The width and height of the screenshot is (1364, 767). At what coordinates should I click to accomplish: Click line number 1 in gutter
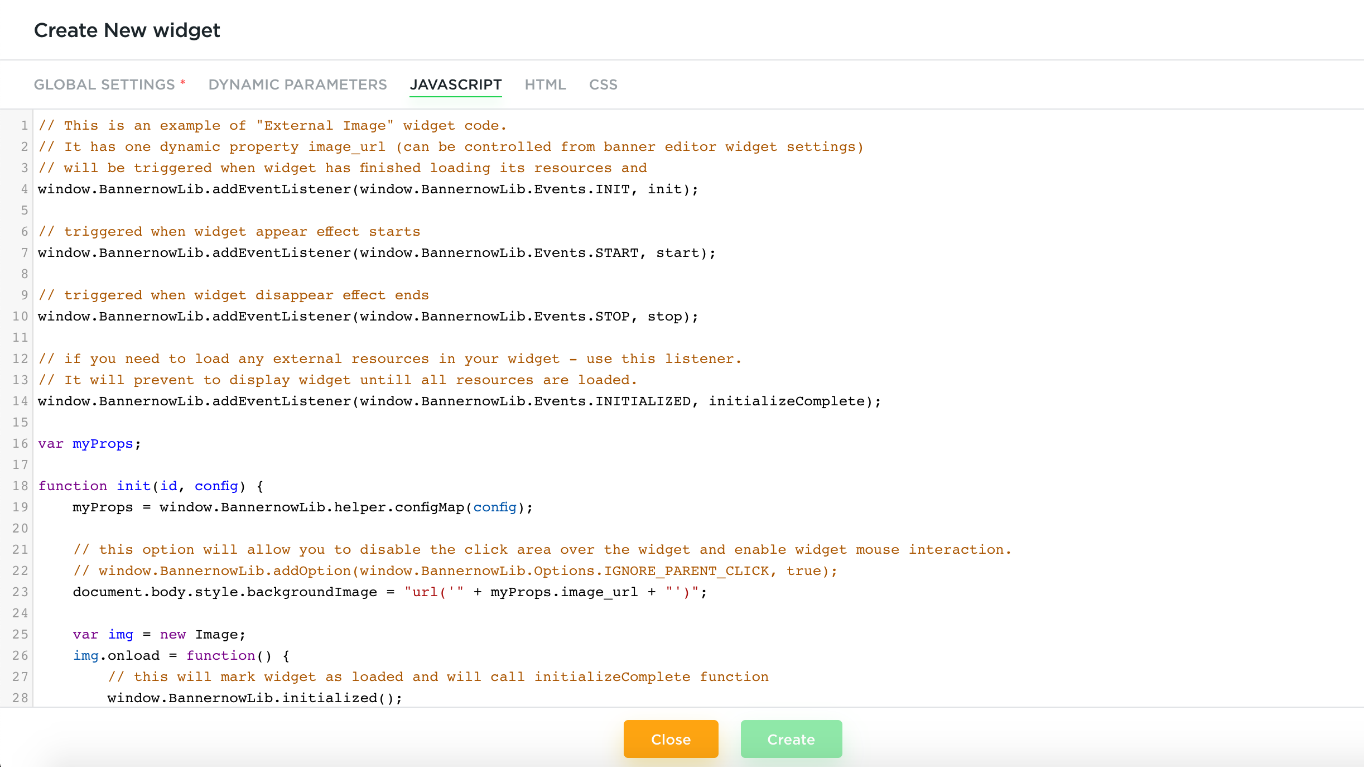coord(24,125)
